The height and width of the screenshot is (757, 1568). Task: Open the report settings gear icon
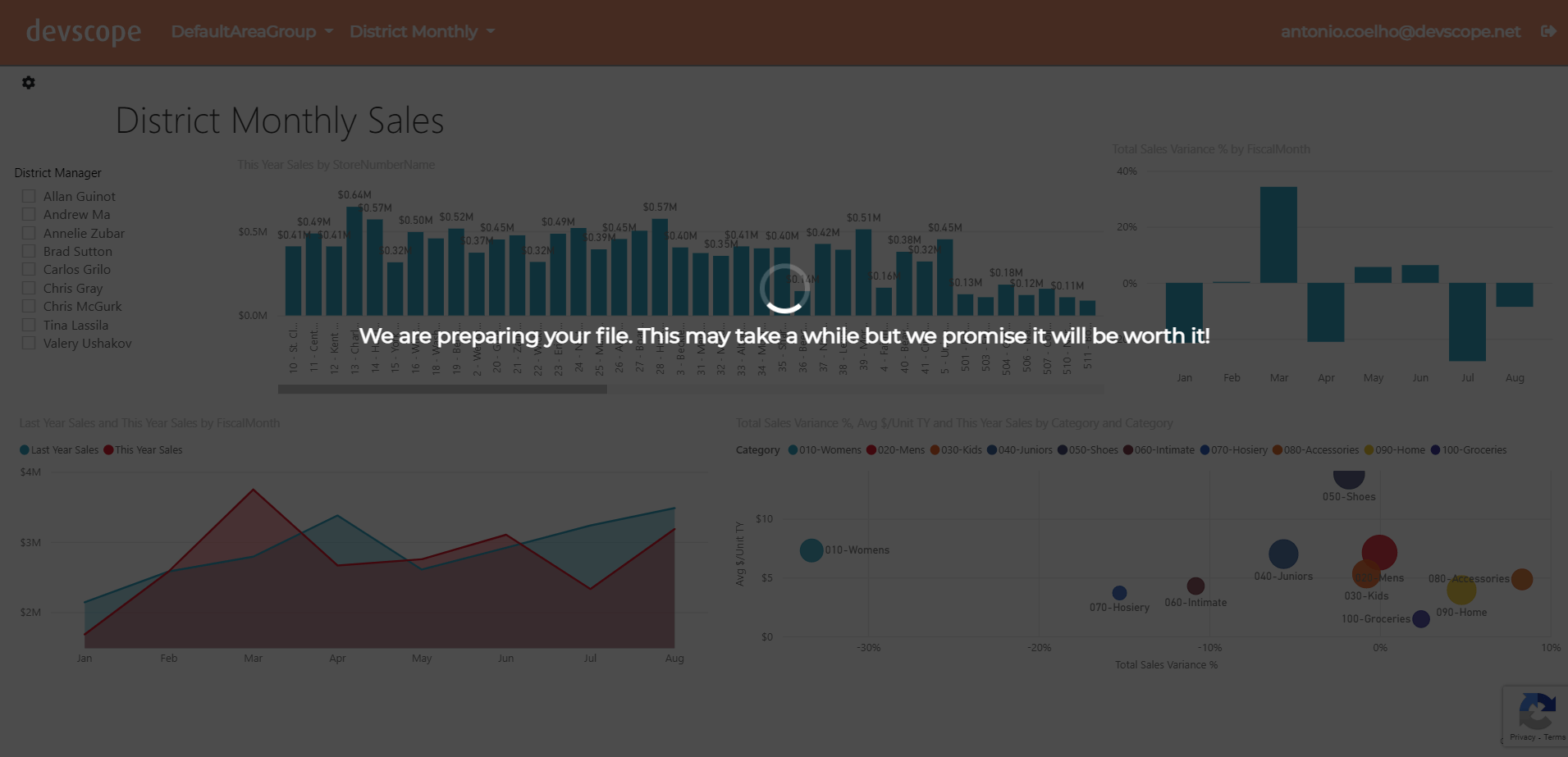coord(28,82)
